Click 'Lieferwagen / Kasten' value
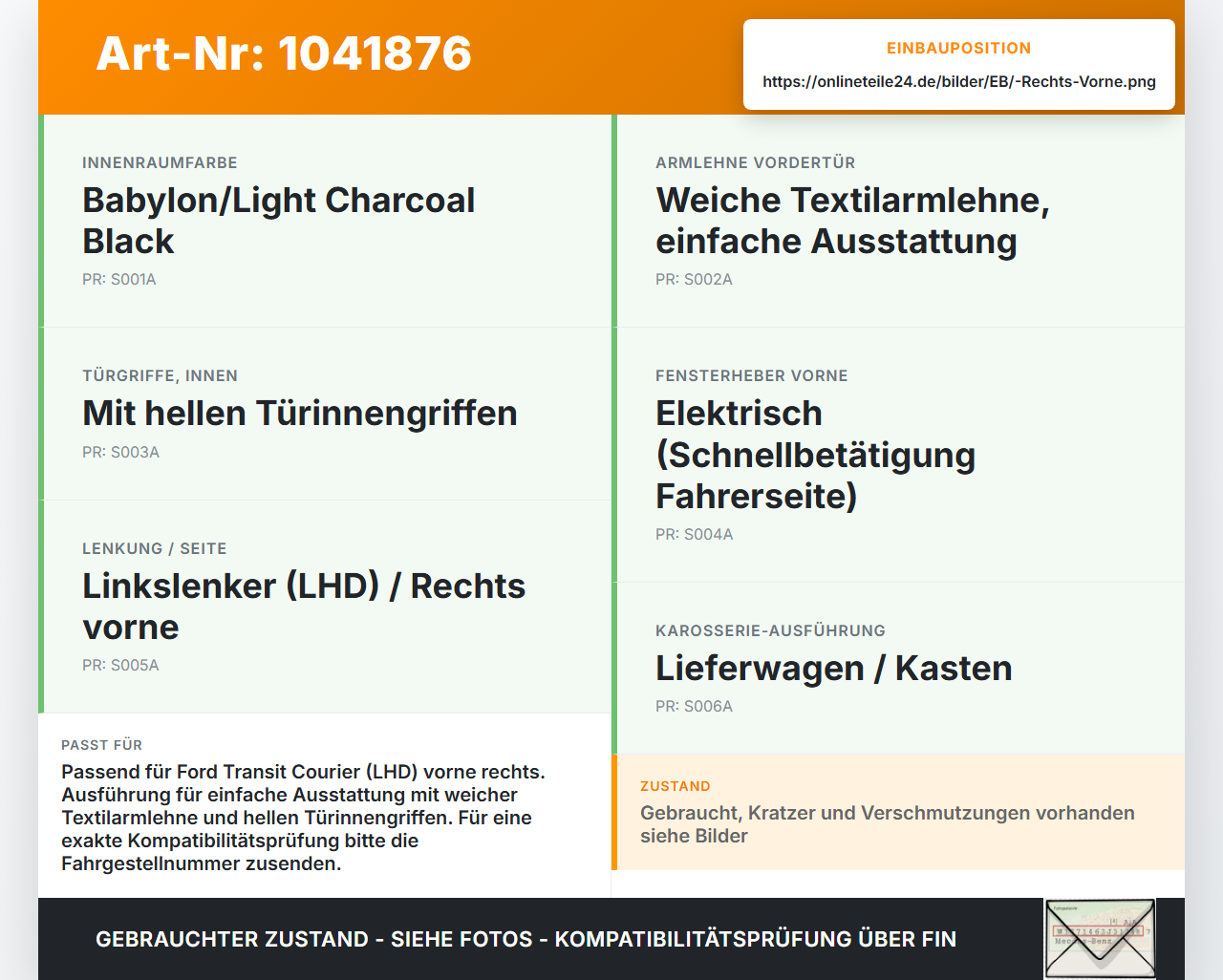Screen dimensions: 1223x980 [x=833, y=669]
